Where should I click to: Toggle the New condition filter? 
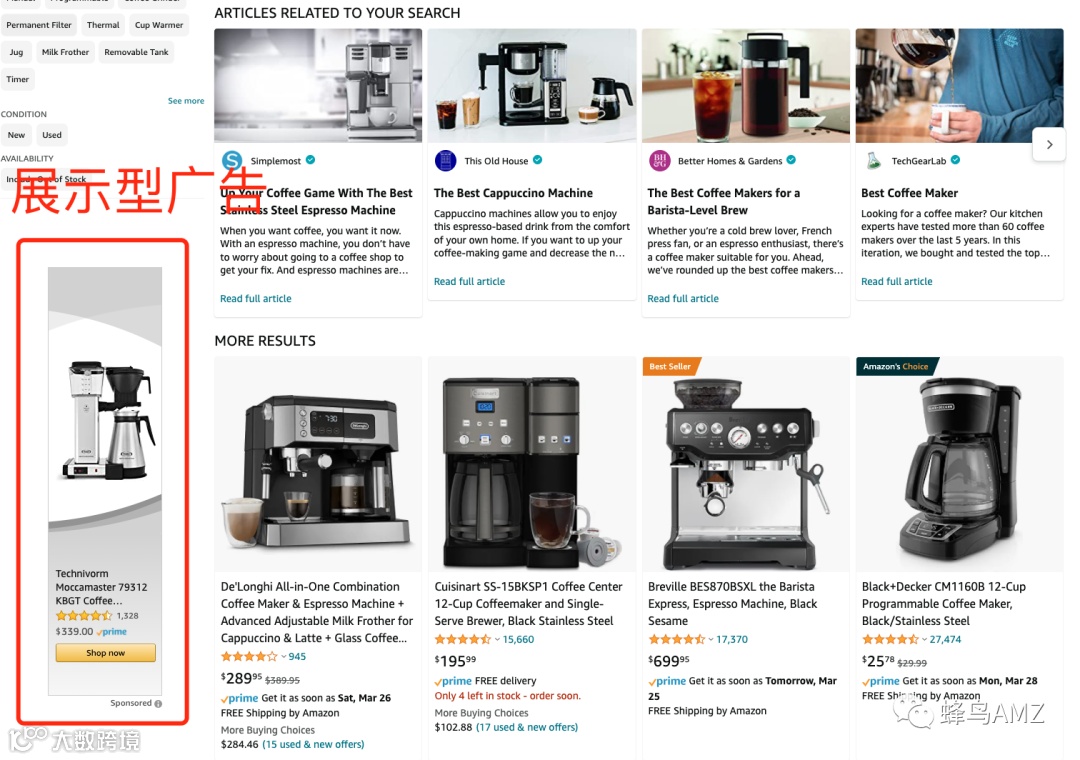[17, 135]
